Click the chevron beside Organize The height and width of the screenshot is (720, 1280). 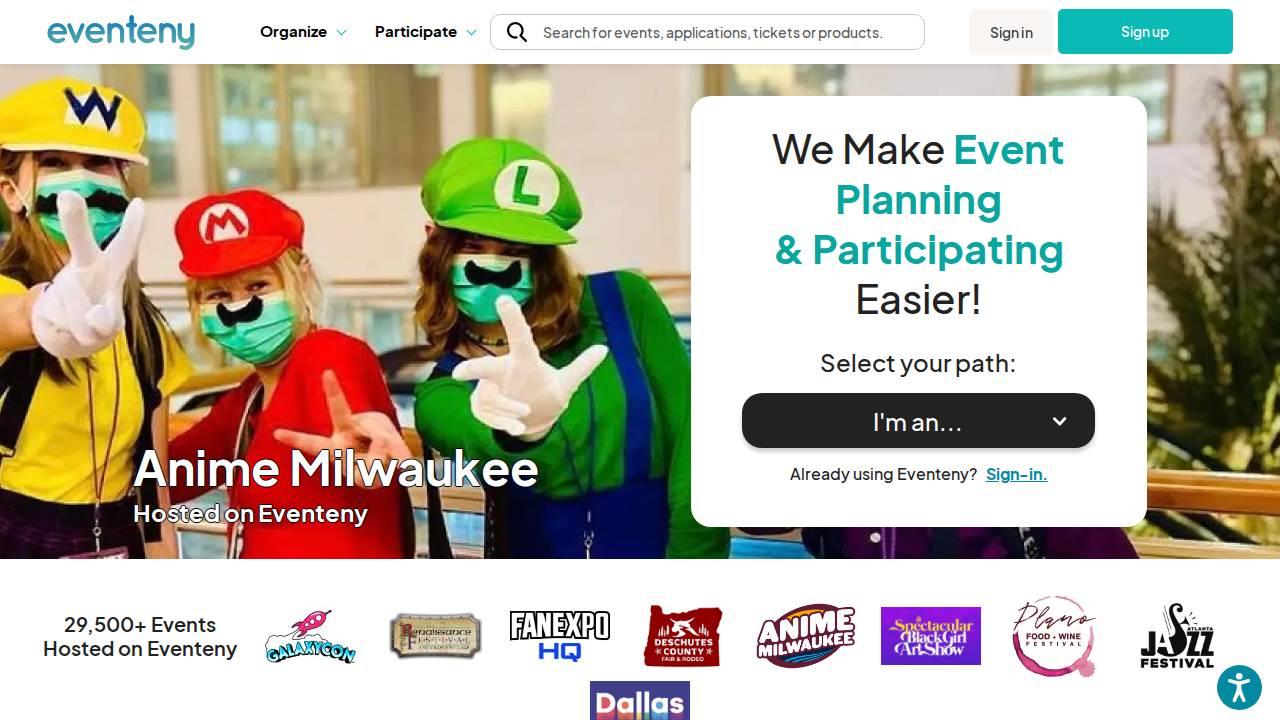(x=341, y=33)
